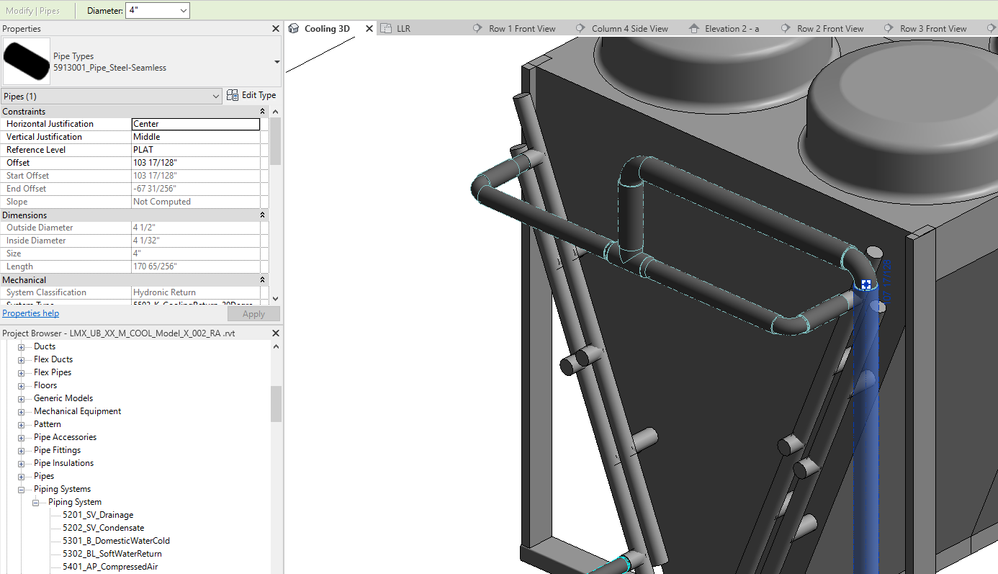Image resolution: width=998 pixels, height=574 pixels.
Task: Click the Apply button
Action: [253, 314]
